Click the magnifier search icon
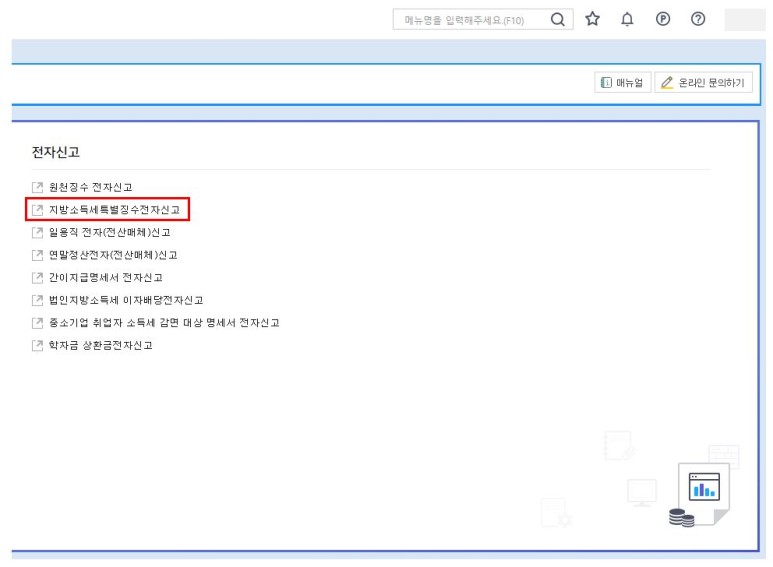 (558, 19)
